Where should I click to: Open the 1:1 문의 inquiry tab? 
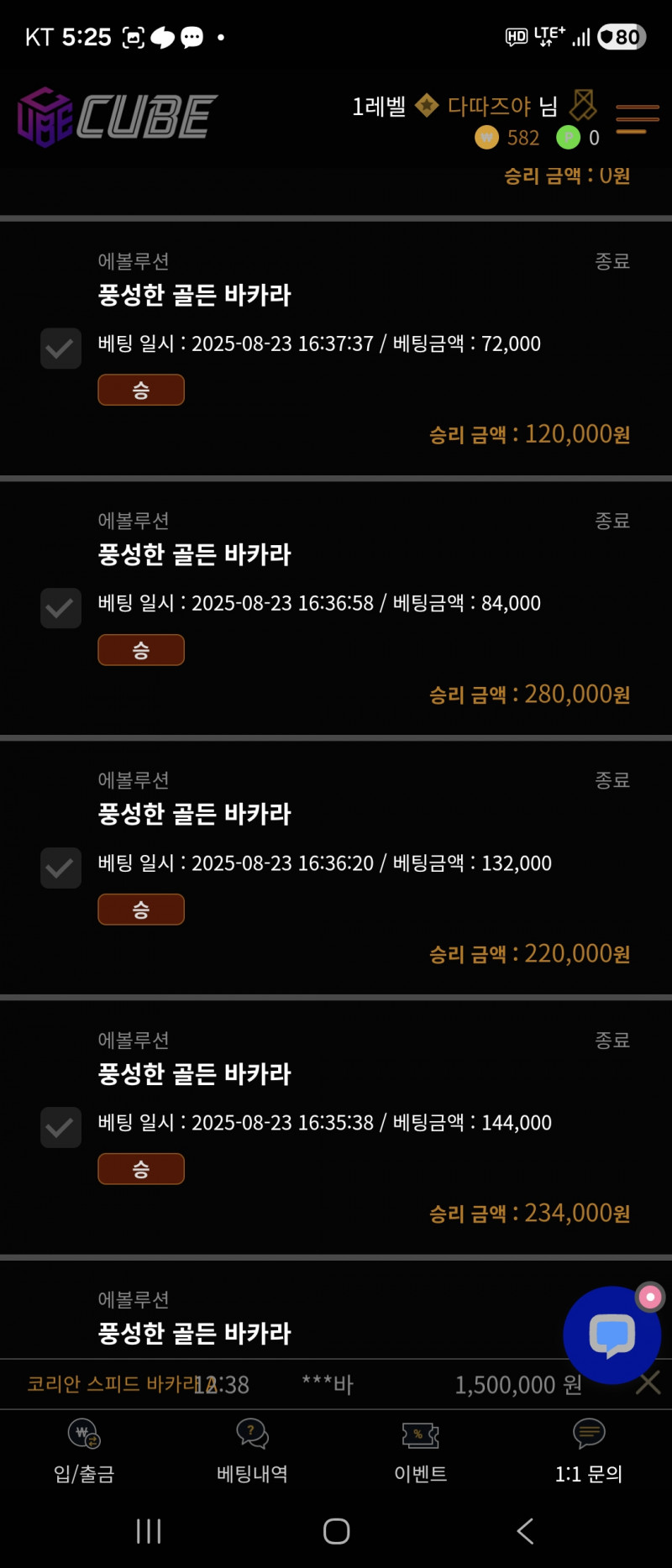point(588,1448)
